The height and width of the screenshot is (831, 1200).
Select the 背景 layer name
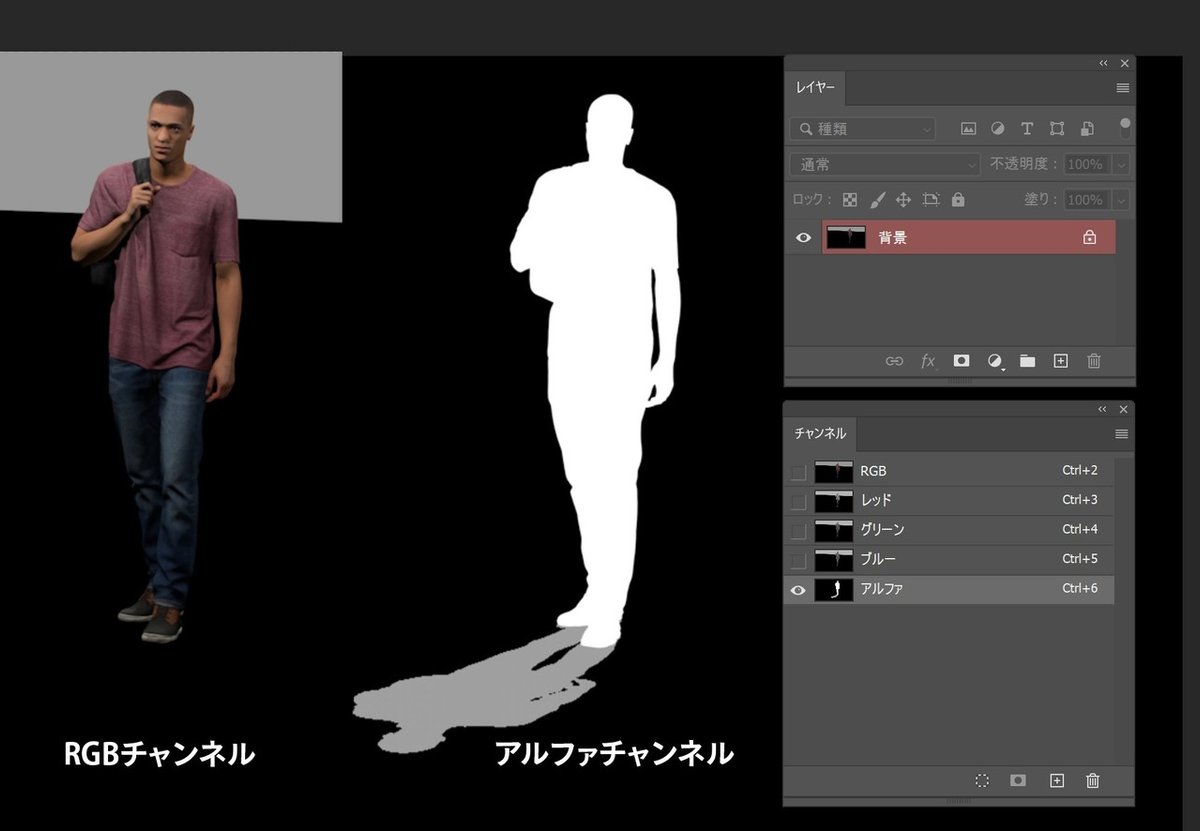(892, 238)
